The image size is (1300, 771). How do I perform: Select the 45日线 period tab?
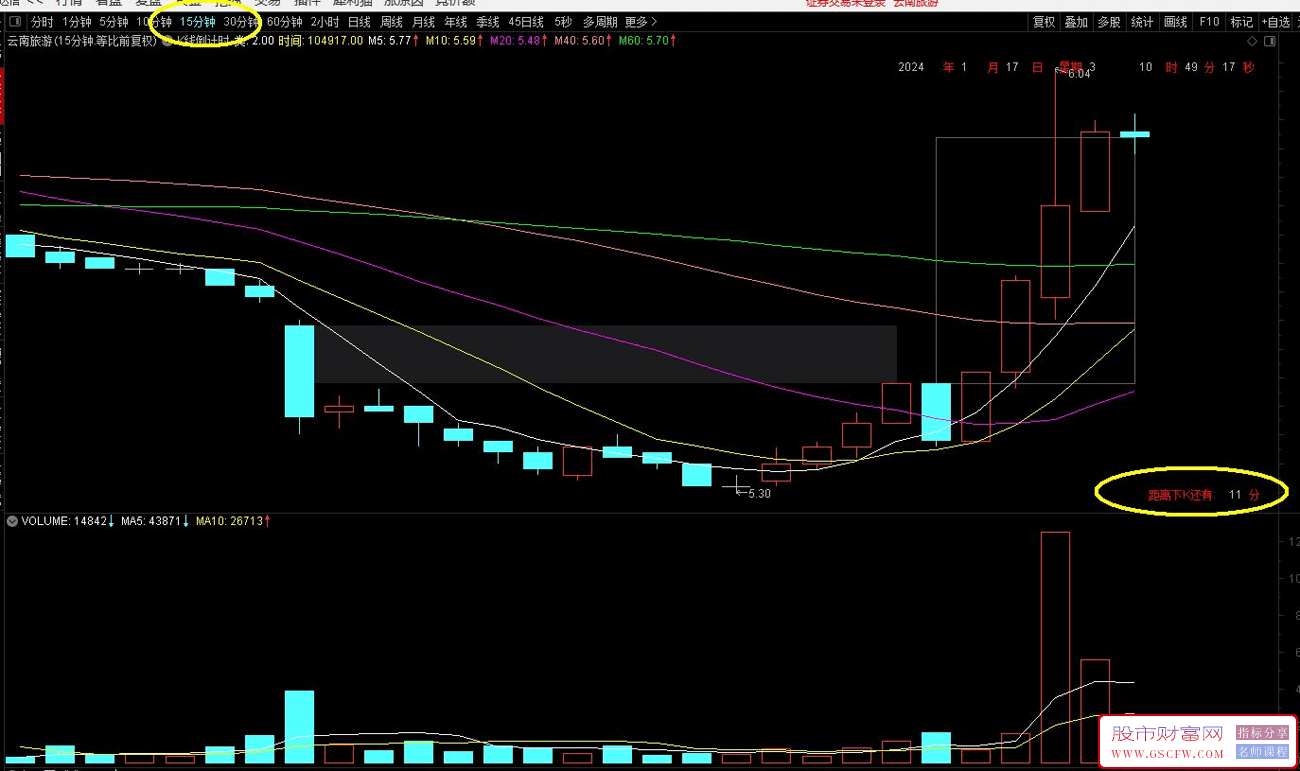tap(526, 22)
